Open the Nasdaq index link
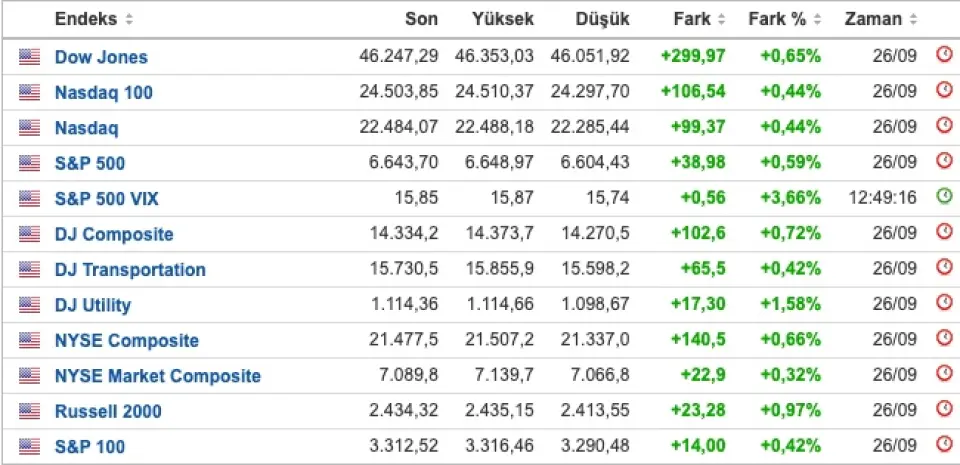Image resolution: width=960 pixels, height=465 pixels. pos(86,128)
